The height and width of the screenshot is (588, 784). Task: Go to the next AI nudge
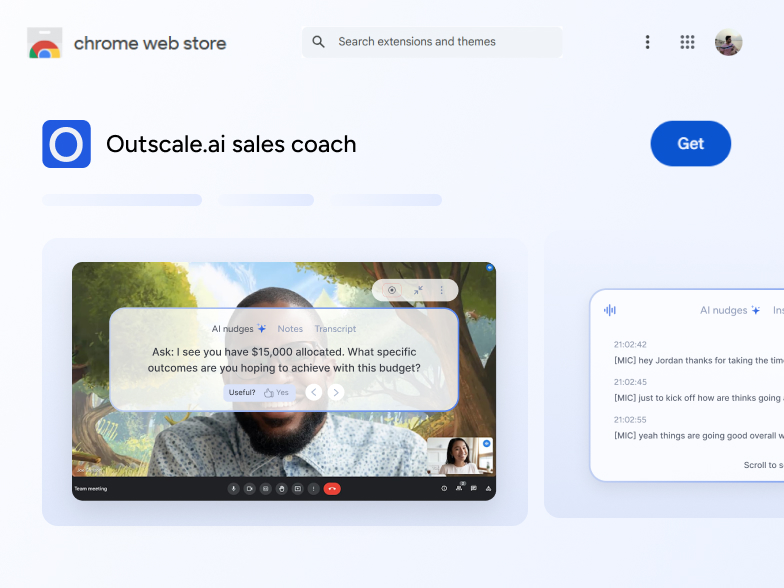coord(336,393)
